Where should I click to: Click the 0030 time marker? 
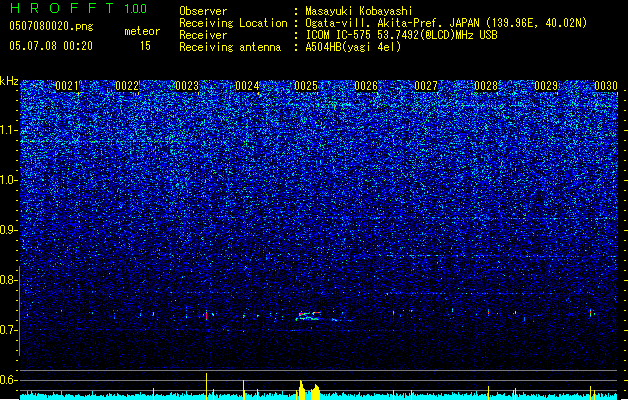coord(606,86)
